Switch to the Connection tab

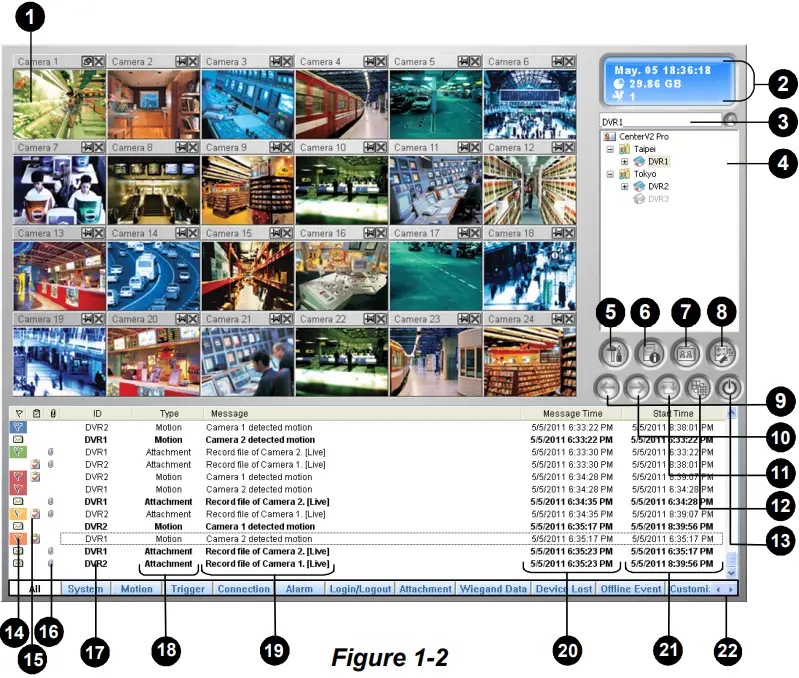click(244, 589)
